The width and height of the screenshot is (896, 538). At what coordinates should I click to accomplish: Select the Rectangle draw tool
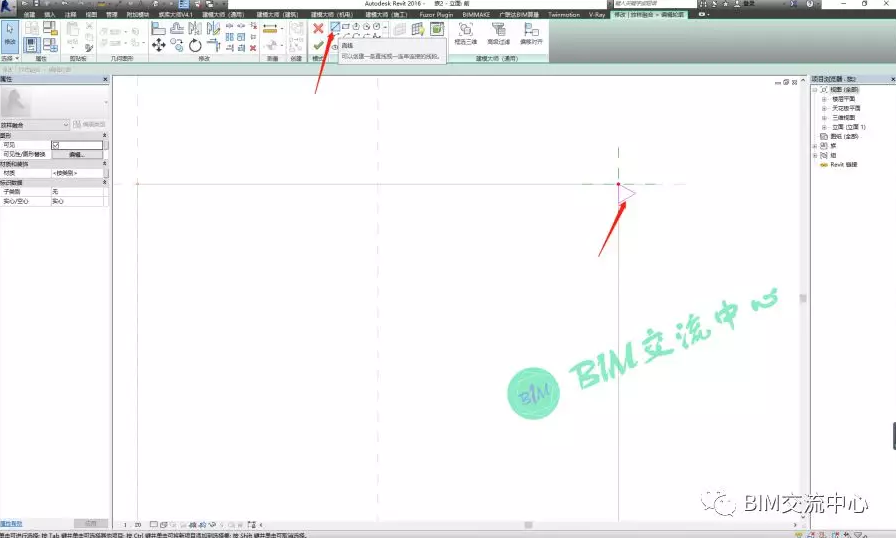346,26
